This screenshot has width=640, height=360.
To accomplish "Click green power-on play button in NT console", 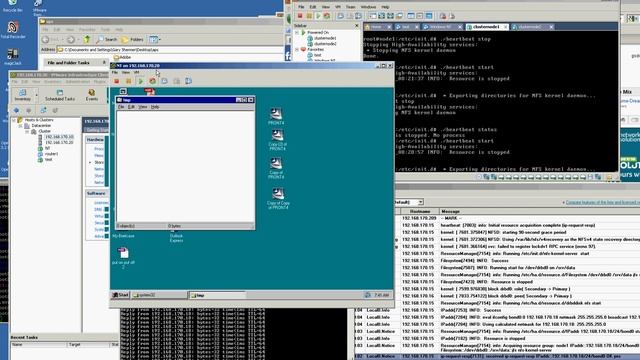I will (x=141, y=81).
